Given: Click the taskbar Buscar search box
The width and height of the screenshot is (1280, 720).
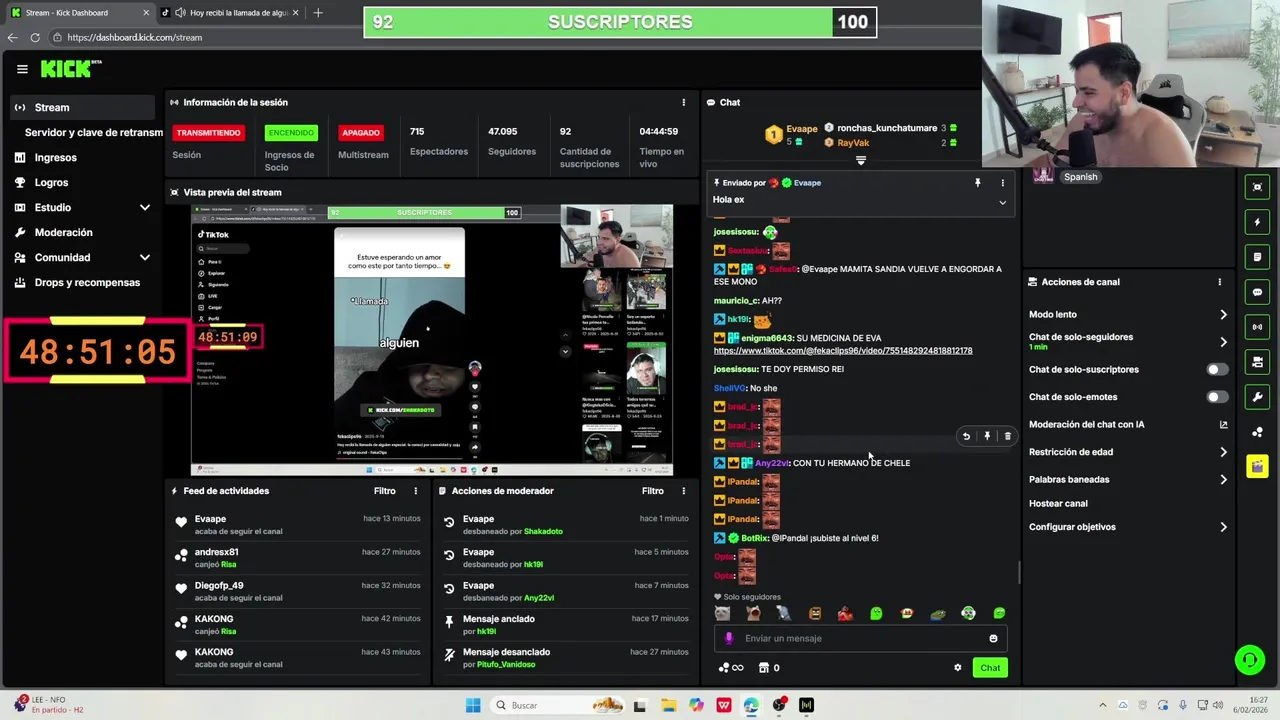Looking at the screenshot, I should 560,705.
